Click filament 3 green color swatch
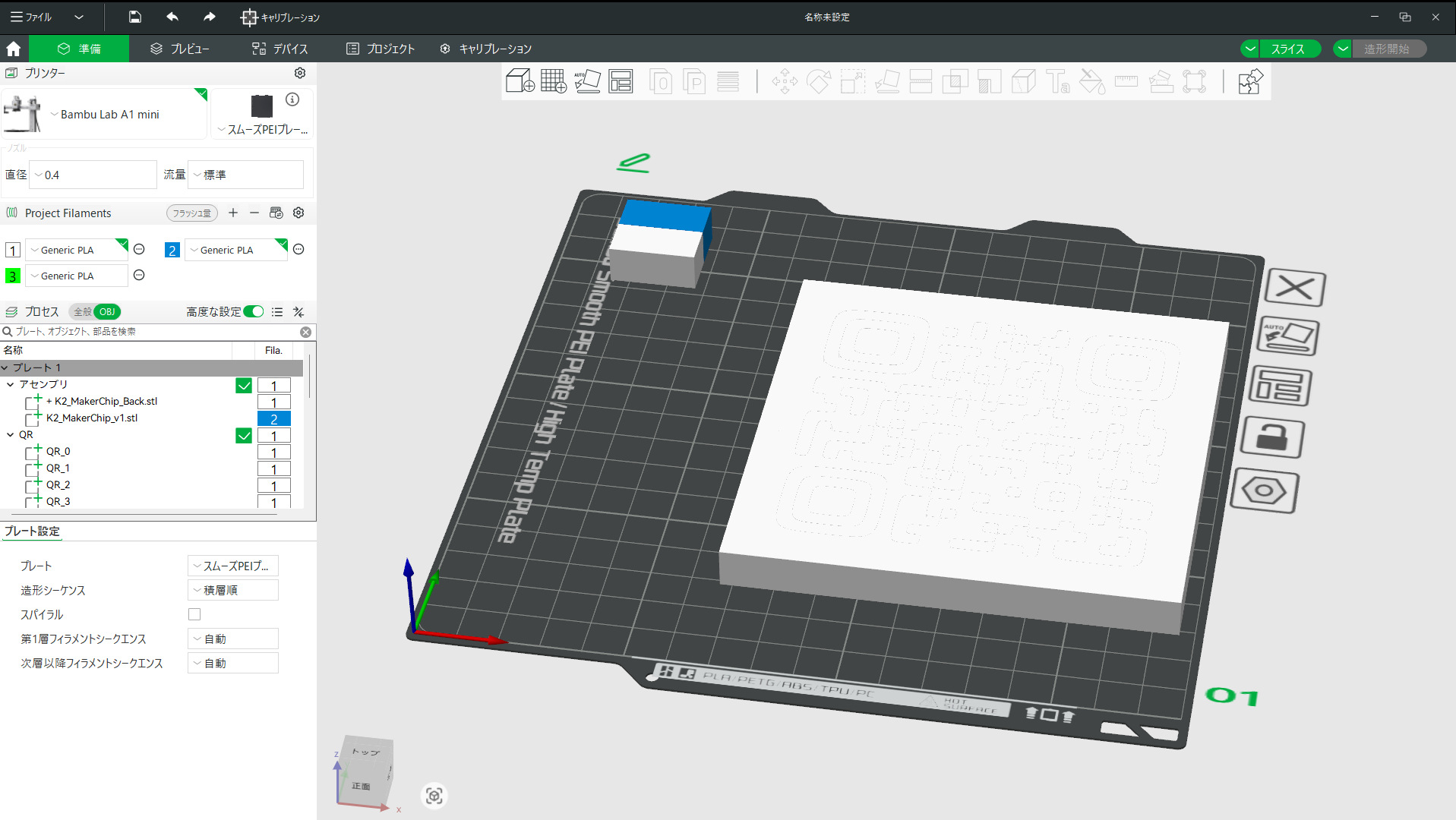The width and height of the screenshot is (1456, 820). coord(13,276)
